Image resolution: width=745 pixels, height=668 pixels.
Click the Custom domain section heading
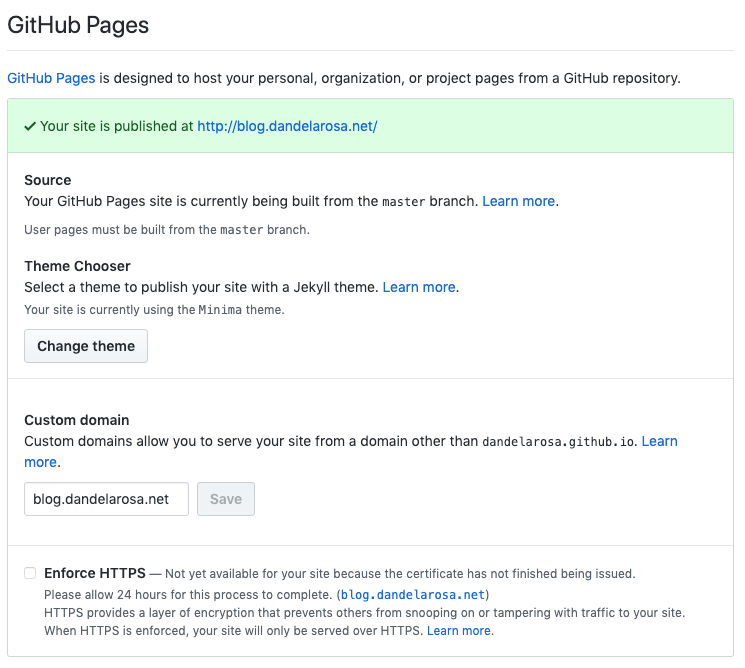[x=76, y=420]
